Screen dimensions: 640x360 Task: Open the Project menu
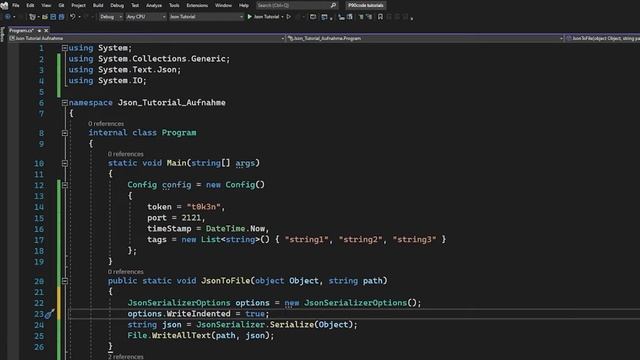[78, 5]
